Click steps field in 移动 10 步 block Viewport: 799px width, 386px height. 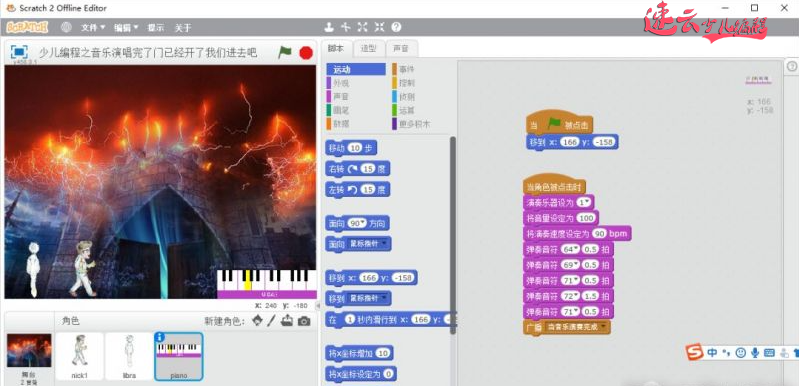click(355, 148)
